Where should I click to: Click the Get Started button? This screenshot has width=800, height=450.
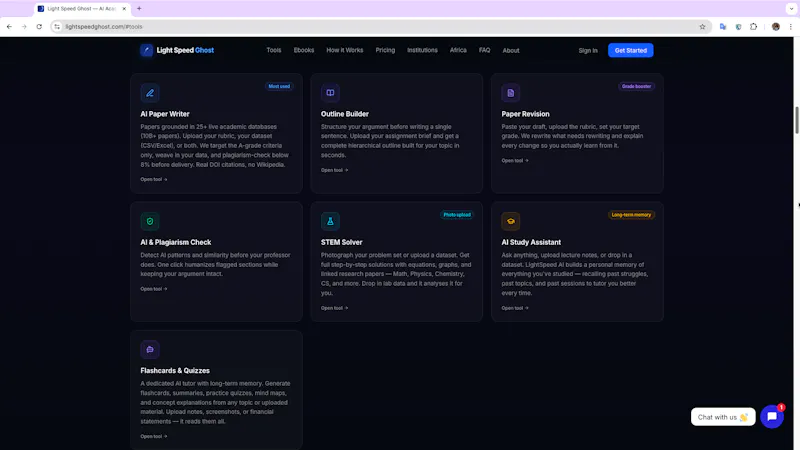(x=631, y=51)
